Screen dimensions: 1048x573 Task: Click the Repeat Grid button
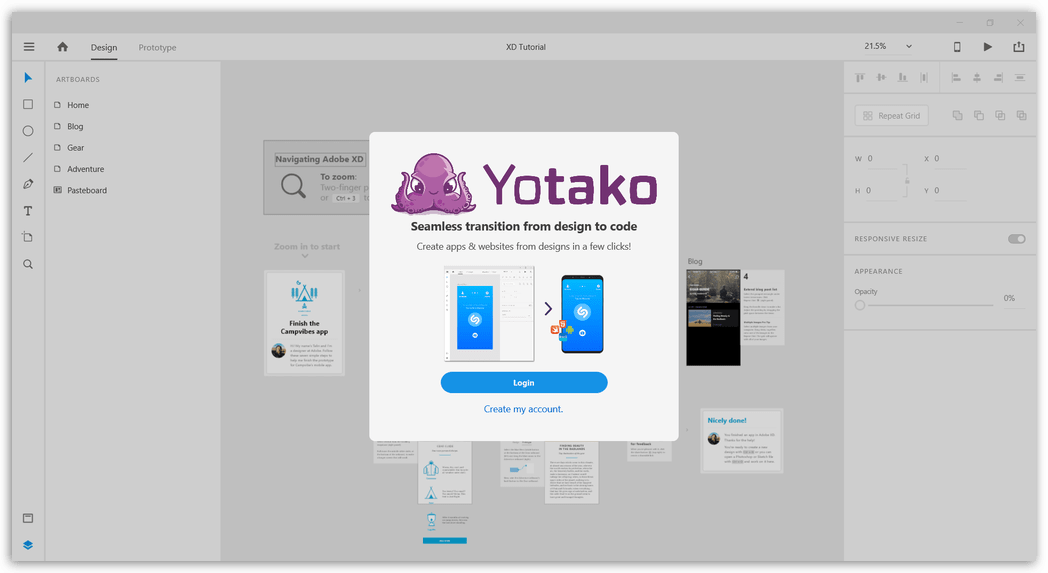click(x=891, y=116)
